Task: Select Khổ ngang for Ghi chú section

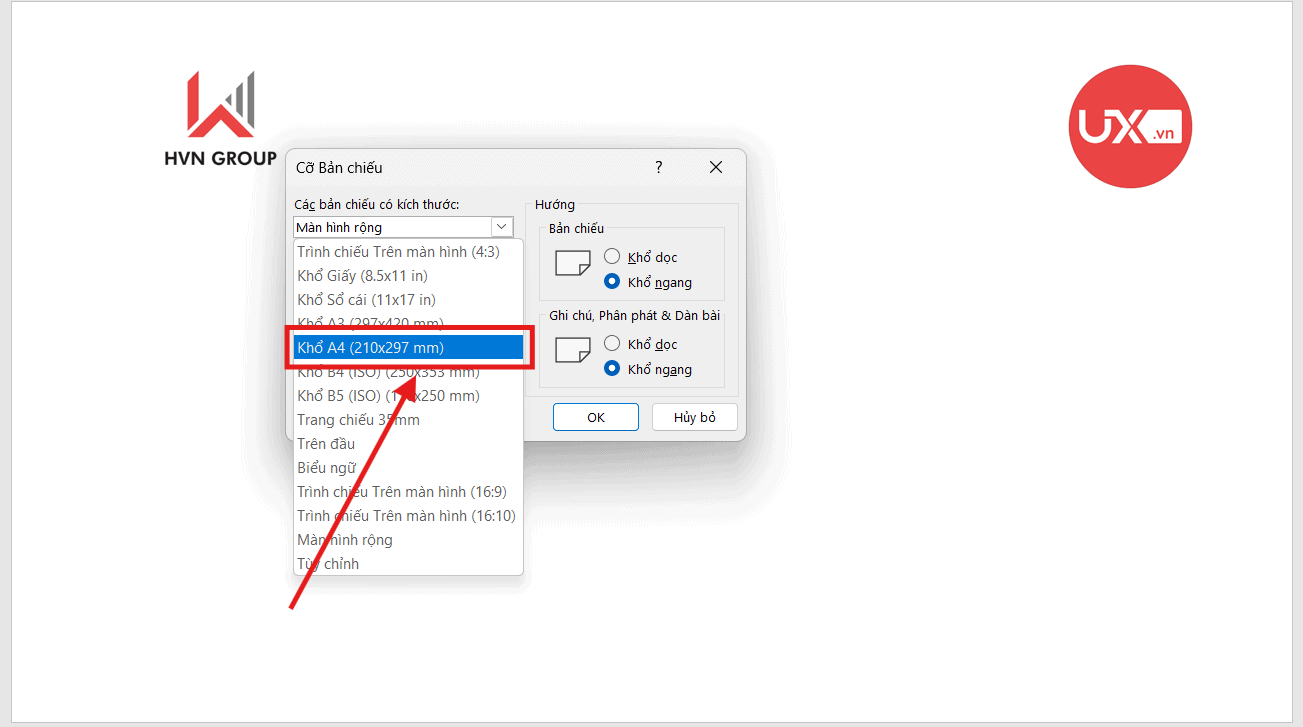Action: click(612, 369)
